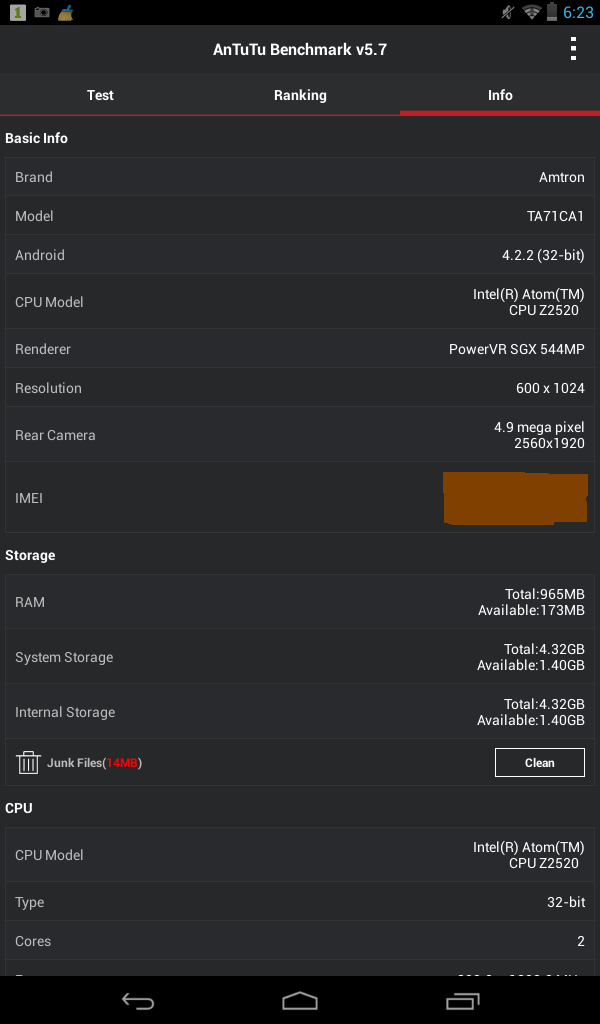Tap the Wi-Fi status bar icon
This screenshot has width=600, height=1024.
[530, 13]
